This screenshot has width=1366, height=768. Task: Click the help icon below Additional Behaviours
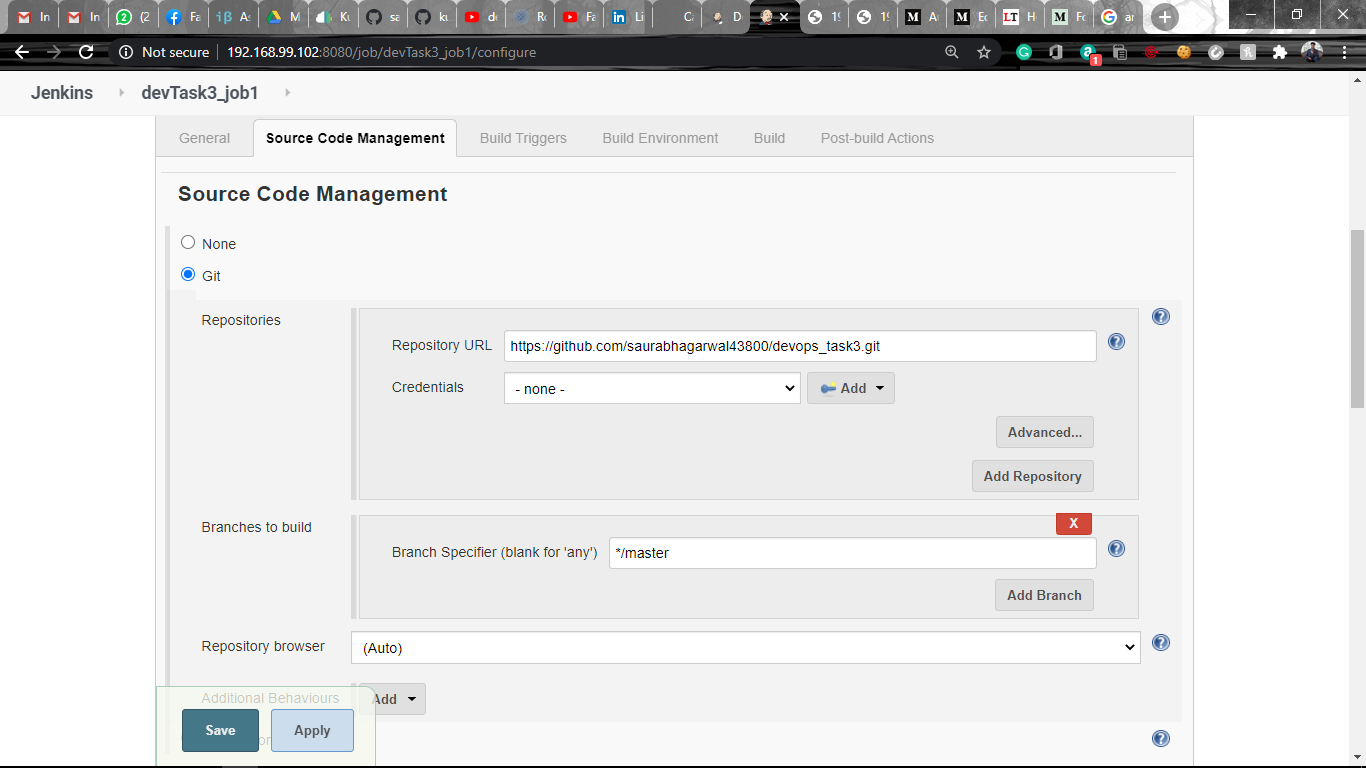pyautogui.click(x=1161, y=738)
